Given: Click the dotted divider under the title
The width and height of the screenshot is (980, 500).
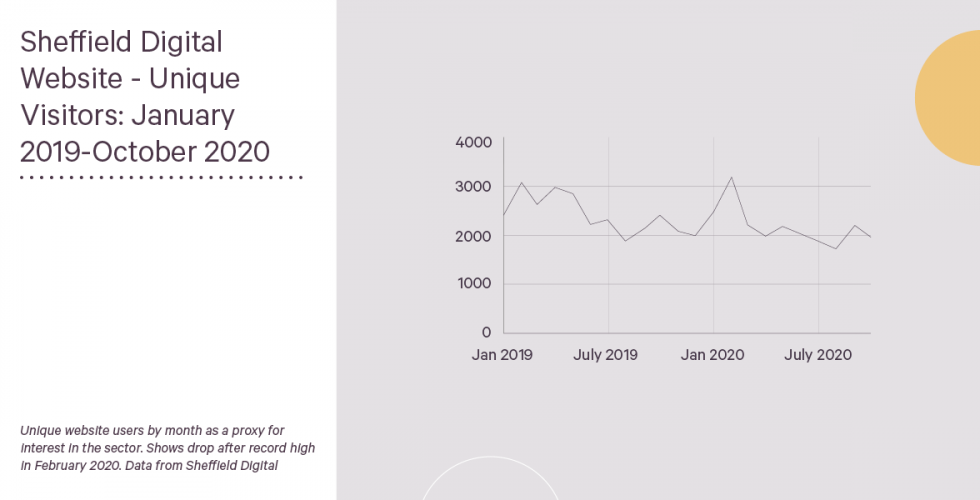Looking at the screenshot, I should (x=161, y=178).
